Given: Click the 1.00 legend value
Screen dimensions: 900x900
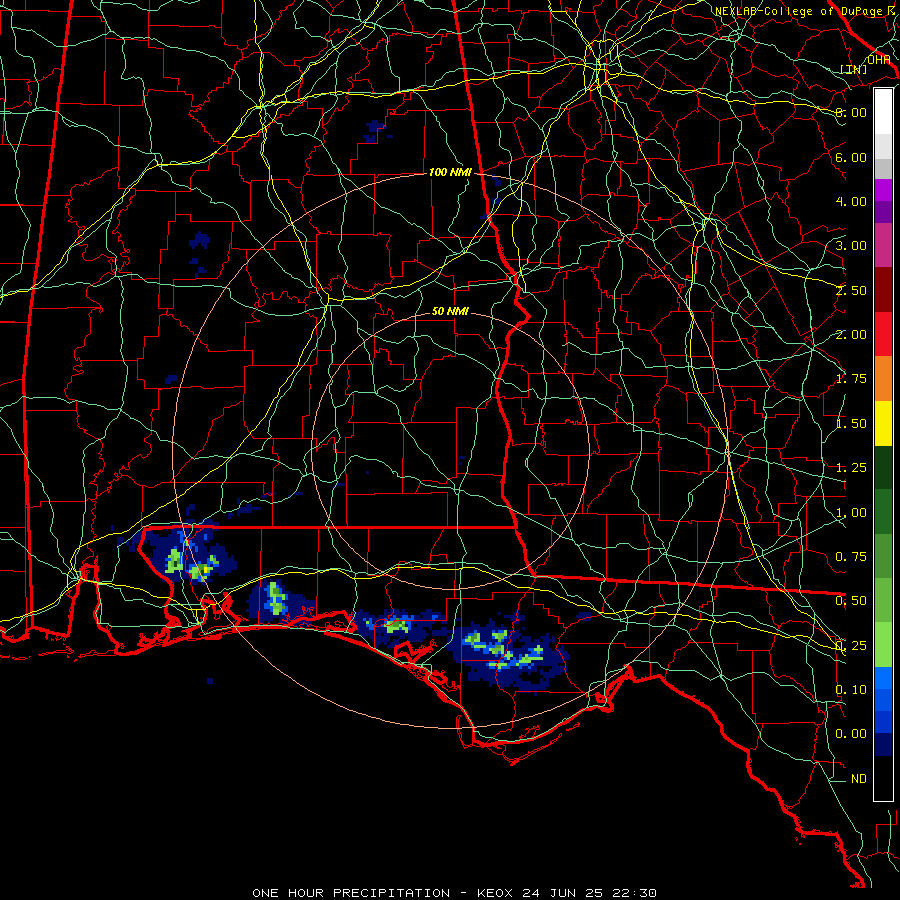Looking at the screenshot, I should 851,513.
